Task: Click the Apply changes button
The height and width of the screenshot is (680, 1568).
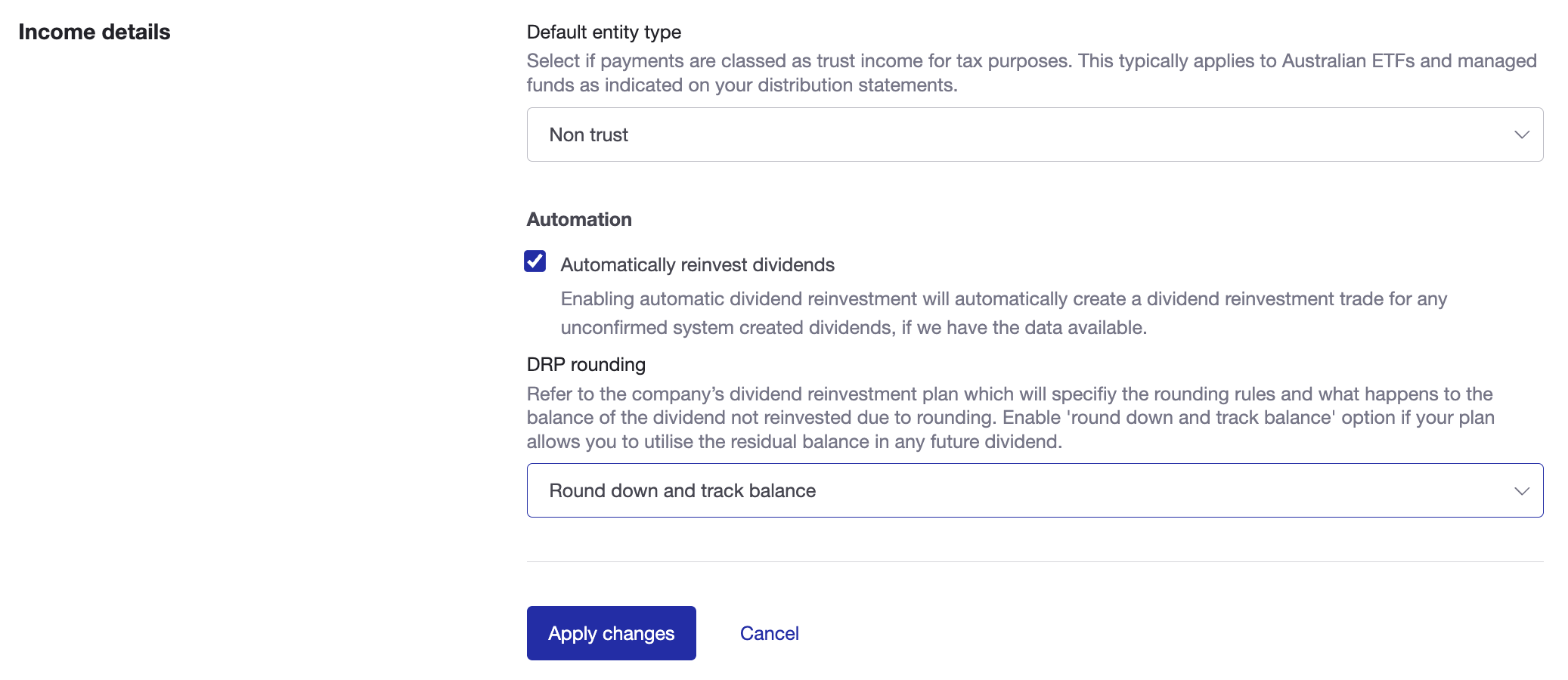Action: (x=611, y=633)
